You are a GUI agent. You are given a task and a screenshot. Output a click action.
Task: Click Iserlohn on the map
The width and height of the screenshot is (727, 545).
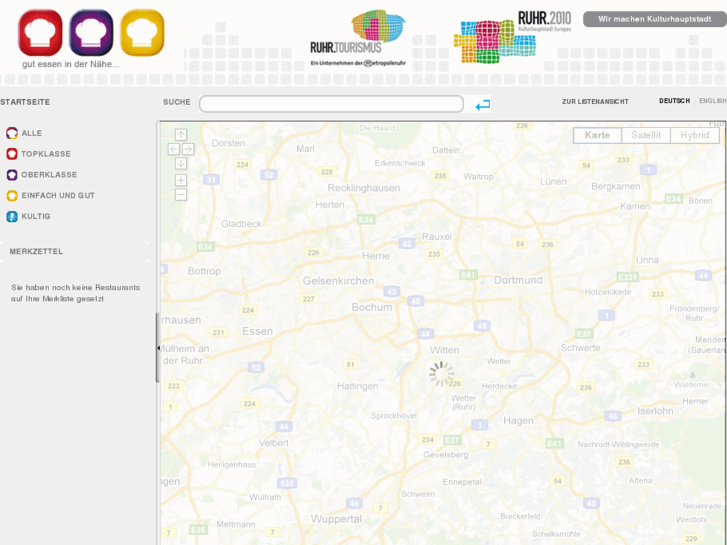click(x=655, y=411)
